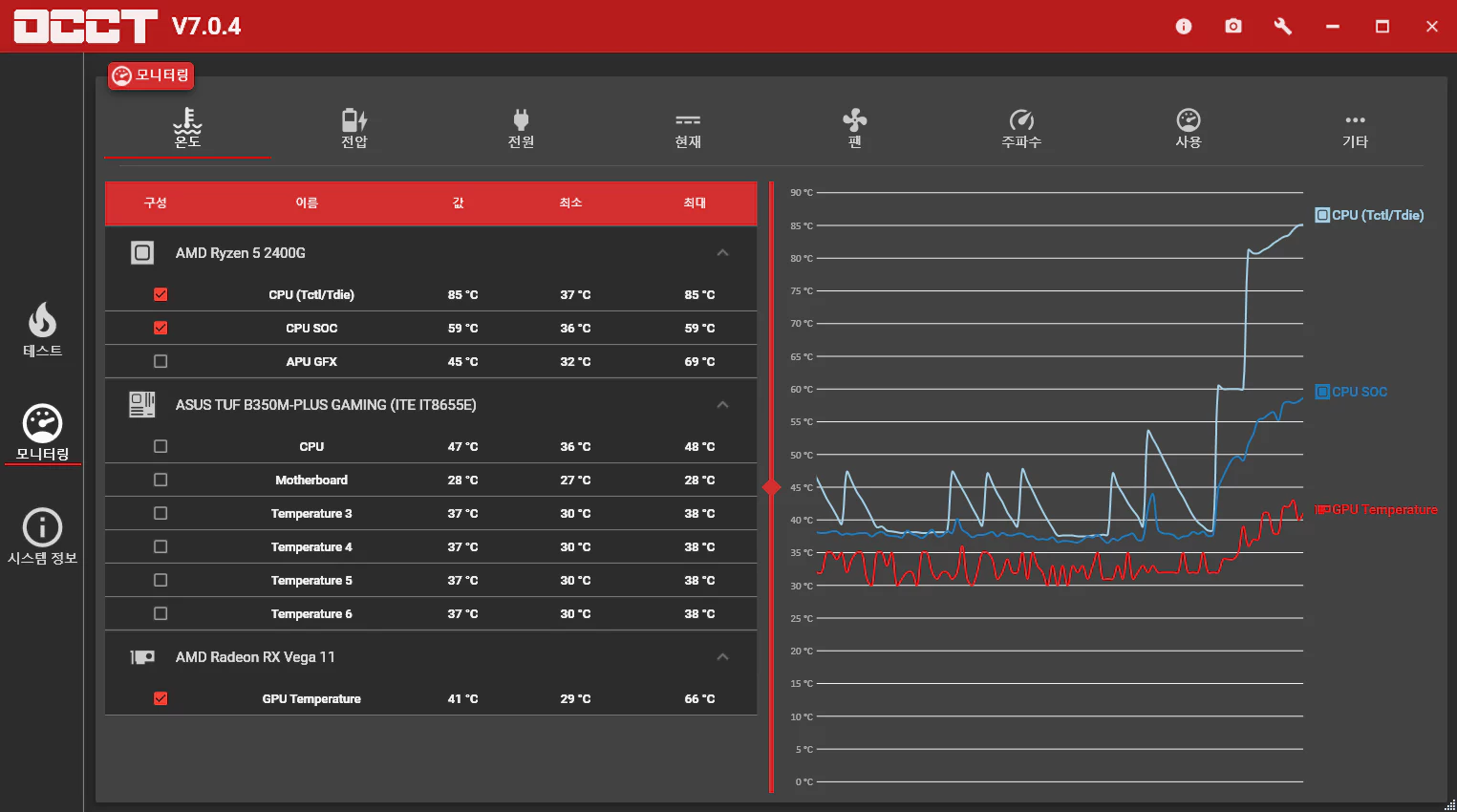The width and height of the screenshot is (1457, 812).
Task: Switch to the 사용 tab label
Action: coord(1189,141)
